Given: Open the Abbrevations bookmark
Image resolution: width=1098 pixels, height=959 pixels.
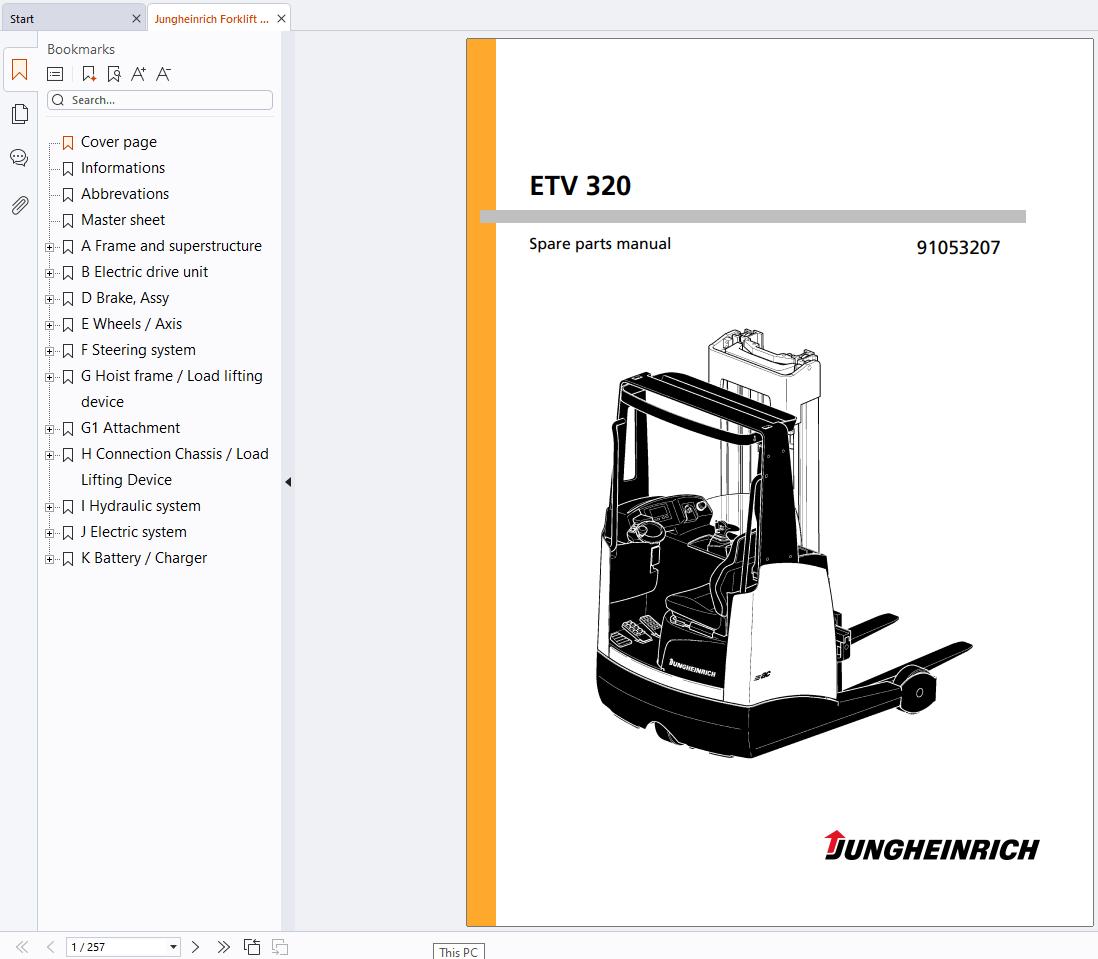Looking at the screenshot, I should (125, 194).
